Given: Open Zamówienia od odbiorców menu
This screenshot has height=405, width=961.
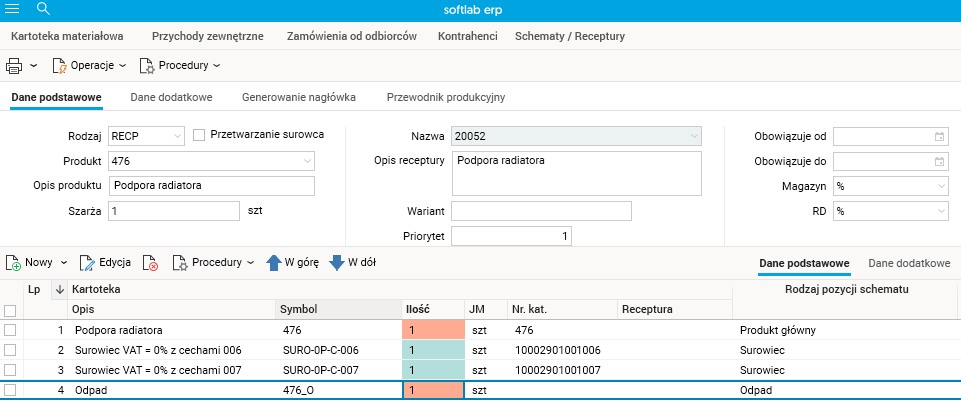Looking at the screenshot, I should (351, 36).
